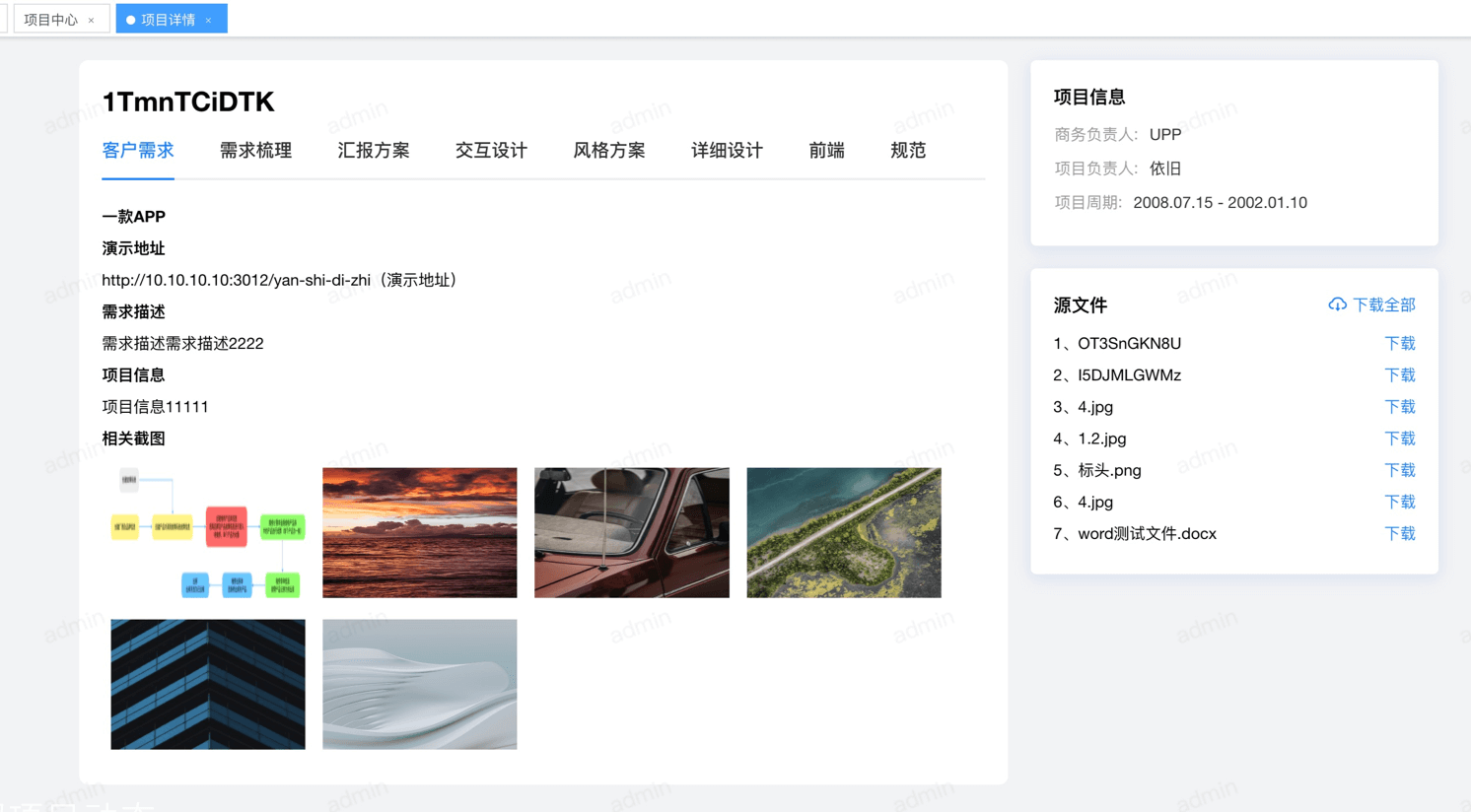Click the text 需求描述需求描述2222
The height and width of the screenshot is (812, 1471).
coord(182,343)
